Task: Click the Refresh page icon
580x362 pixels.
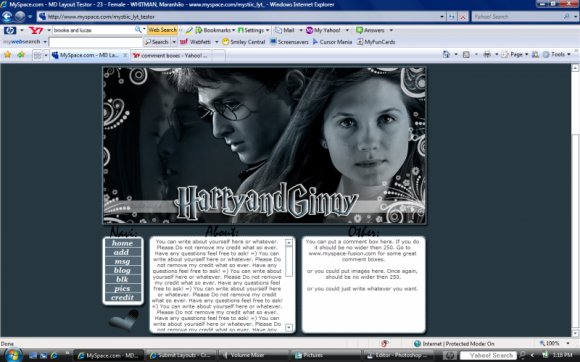Action: tap(452, 17)
